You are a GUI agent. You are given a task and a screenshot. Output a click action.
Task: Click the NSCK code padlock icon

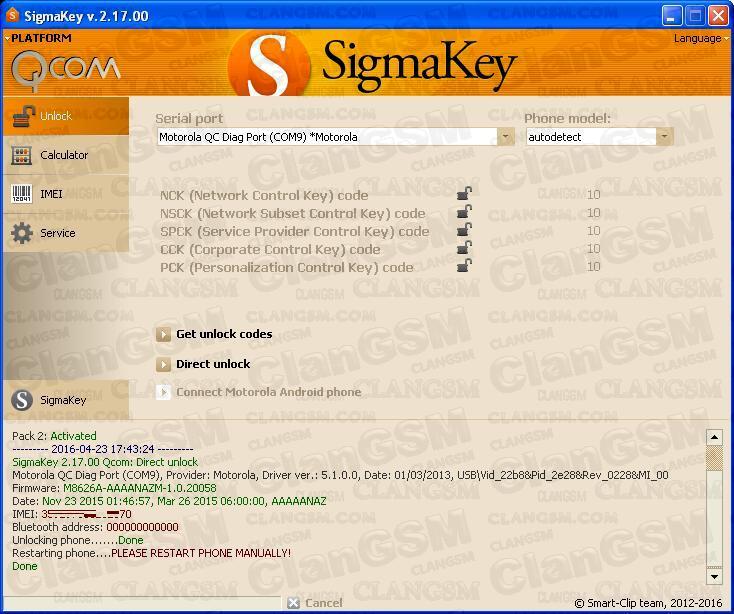[x=464, y=212]
